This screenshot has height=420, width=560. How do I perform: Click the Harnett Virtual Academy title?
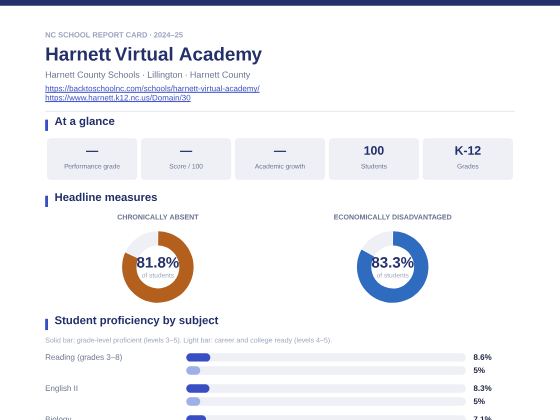point(154,54)
